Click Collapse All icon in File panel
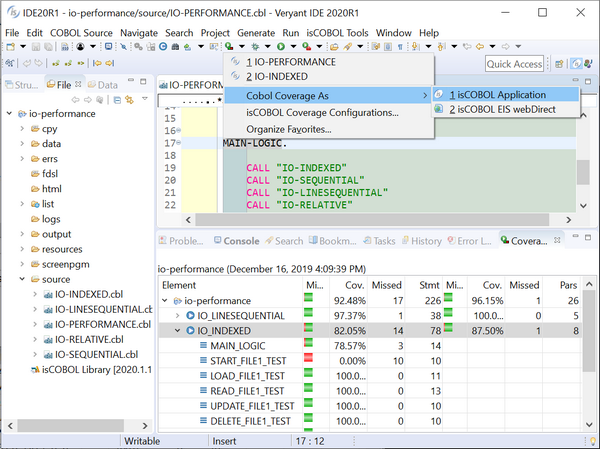 (x=116, y=100)
